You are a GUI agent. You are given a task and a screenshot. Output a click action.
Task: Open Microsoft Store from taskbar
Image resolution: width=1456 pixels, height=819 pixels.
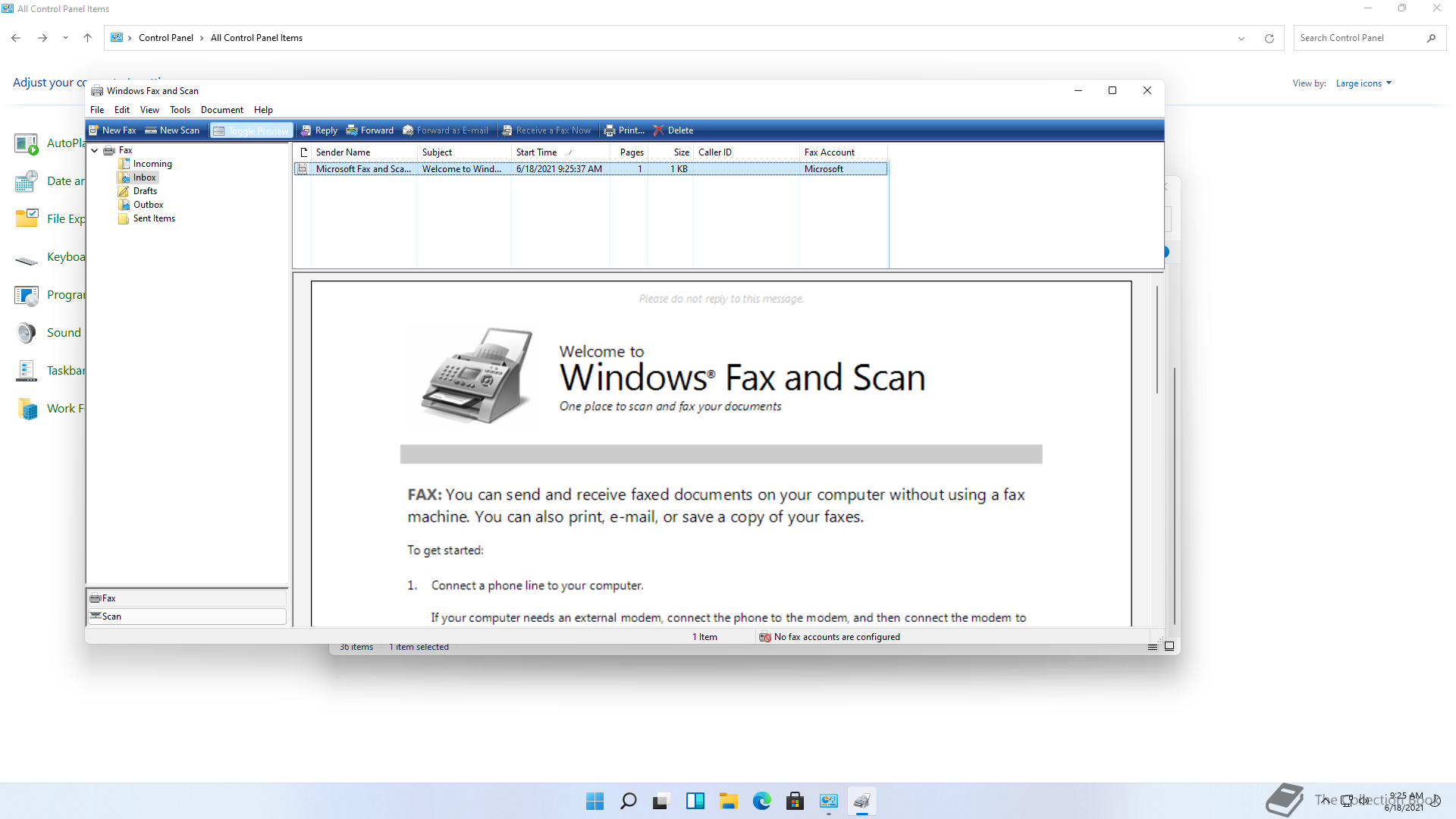point(795,801)
